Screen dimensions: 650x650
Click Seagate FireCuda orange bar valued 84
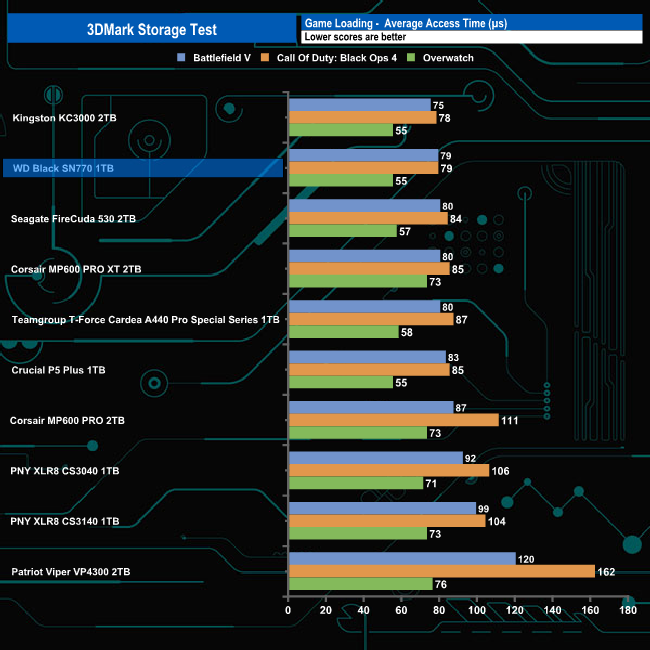[x=368, y=218]
